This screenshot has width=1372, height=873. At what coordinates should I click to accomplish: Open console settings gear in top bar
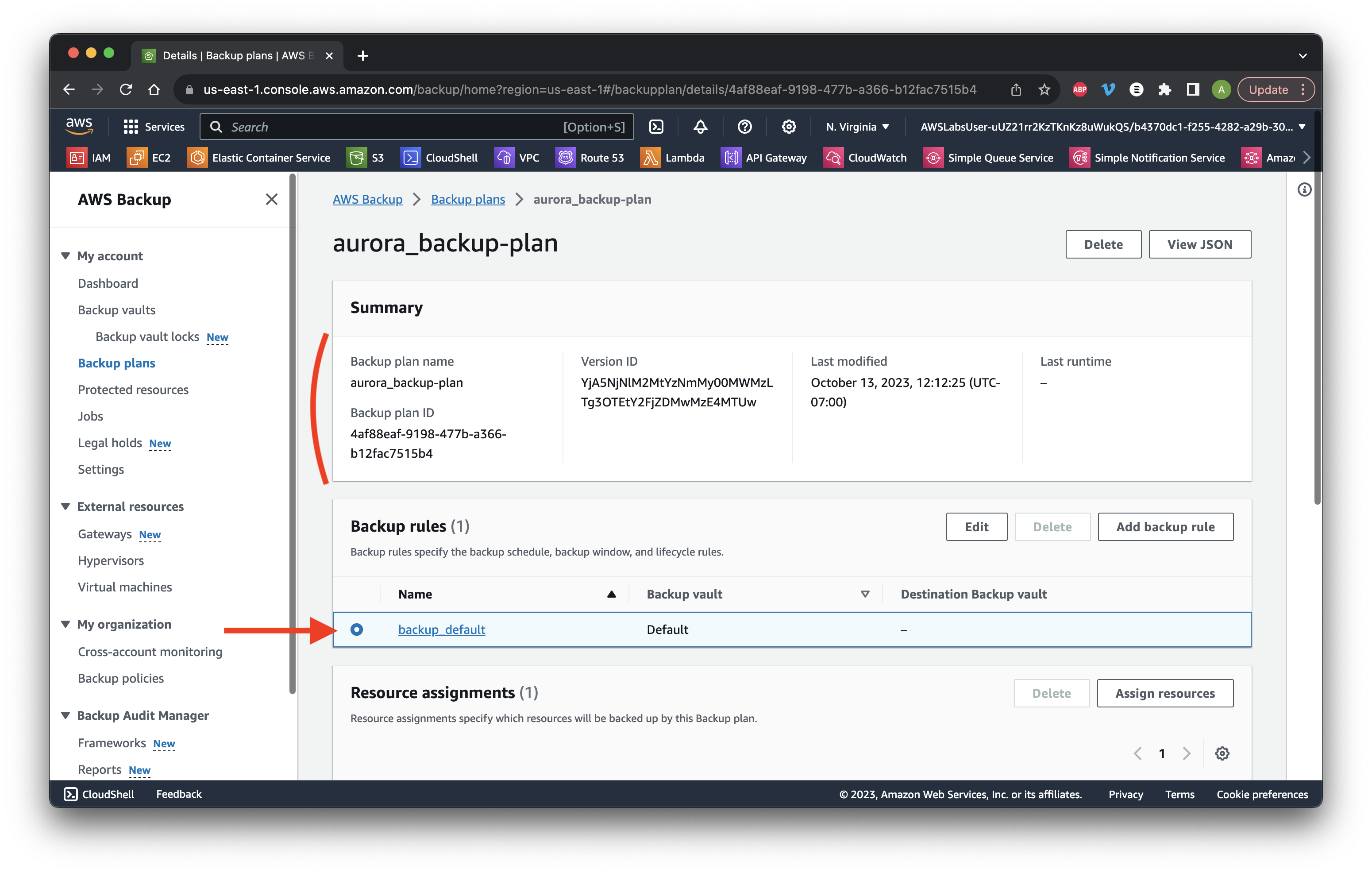(789, 127)
